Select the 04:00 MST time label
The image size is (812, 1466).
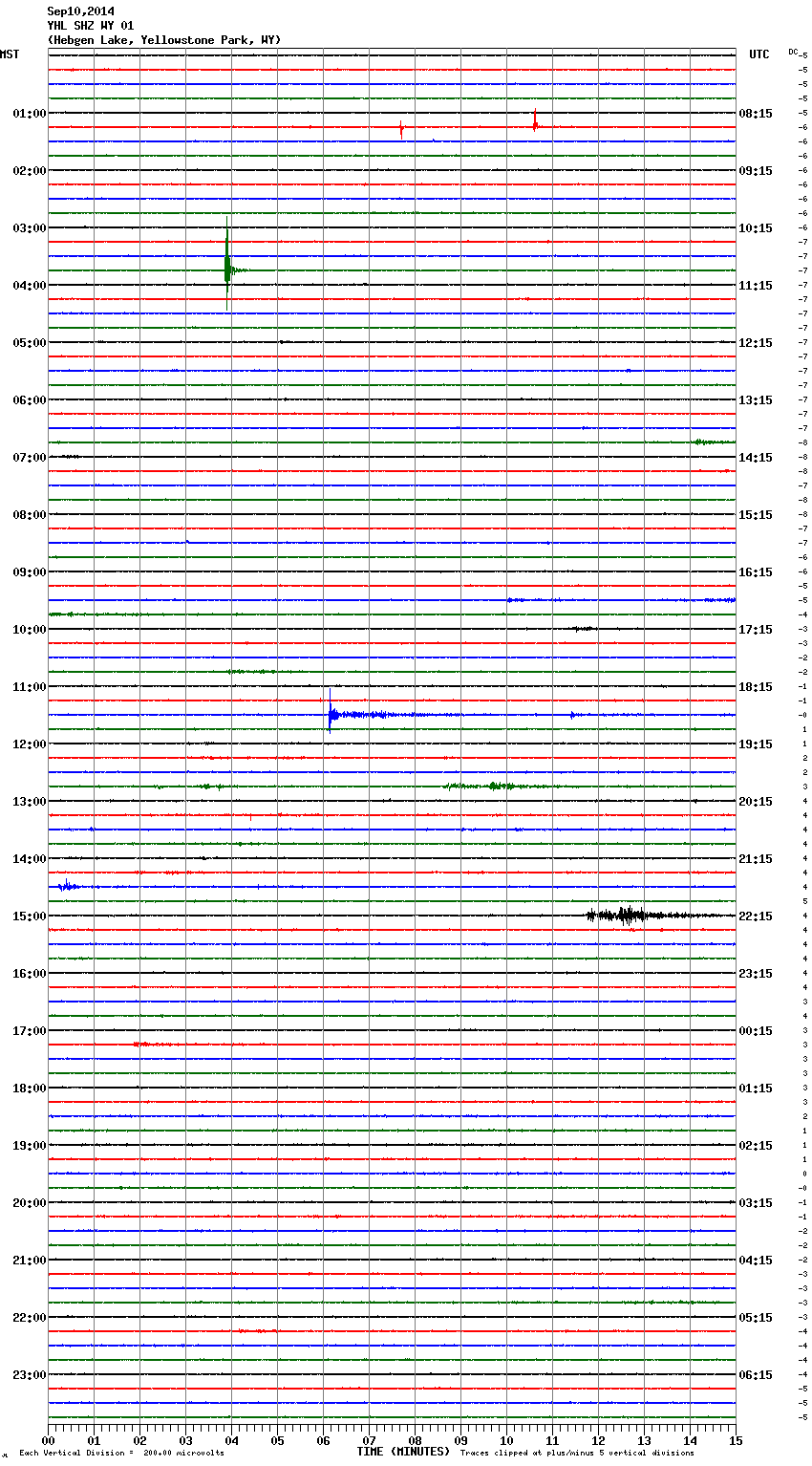tap(30, 286)
